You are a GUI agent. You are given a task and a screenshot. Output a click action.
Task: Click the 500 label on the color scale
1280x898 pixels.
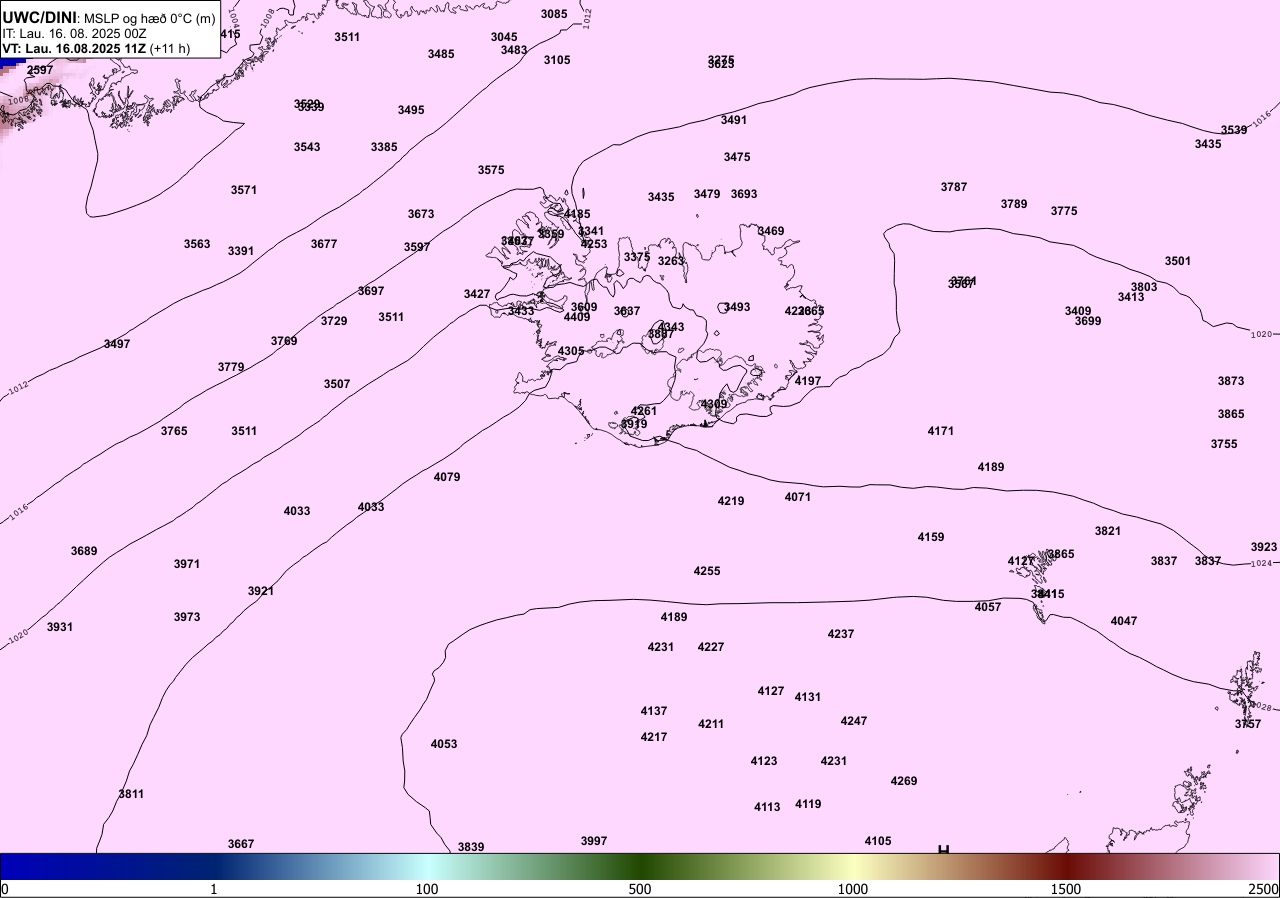pos(640,889)
